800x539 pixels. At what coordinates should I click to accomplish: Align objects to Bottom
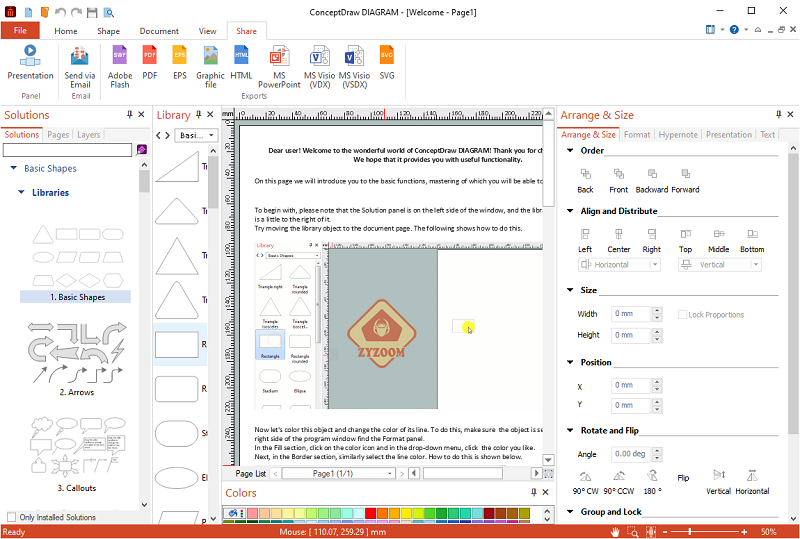click(752, 240)
